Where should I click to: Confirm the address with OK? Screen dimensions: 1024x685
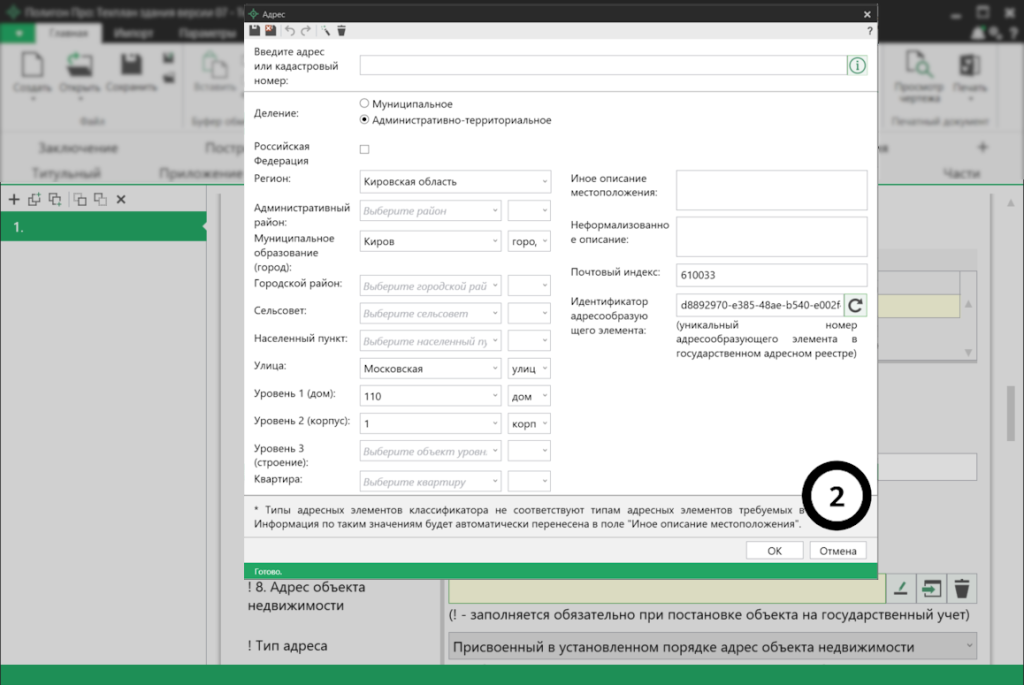[774, 550]
